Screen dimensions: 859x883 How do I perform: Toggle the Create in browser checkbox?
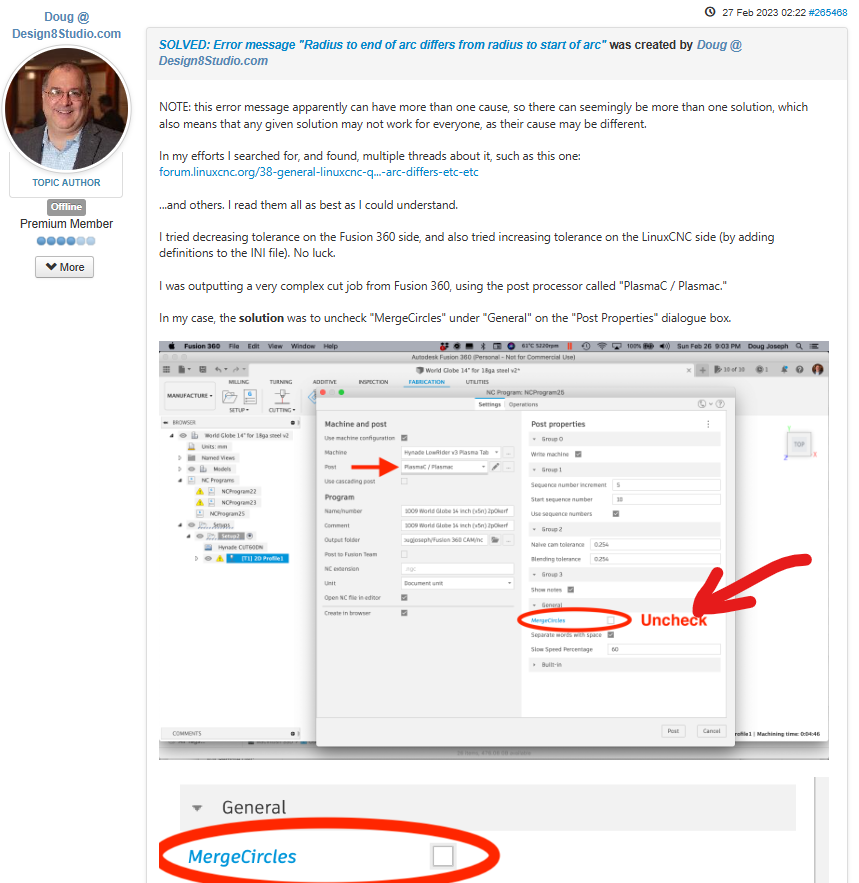404,613
